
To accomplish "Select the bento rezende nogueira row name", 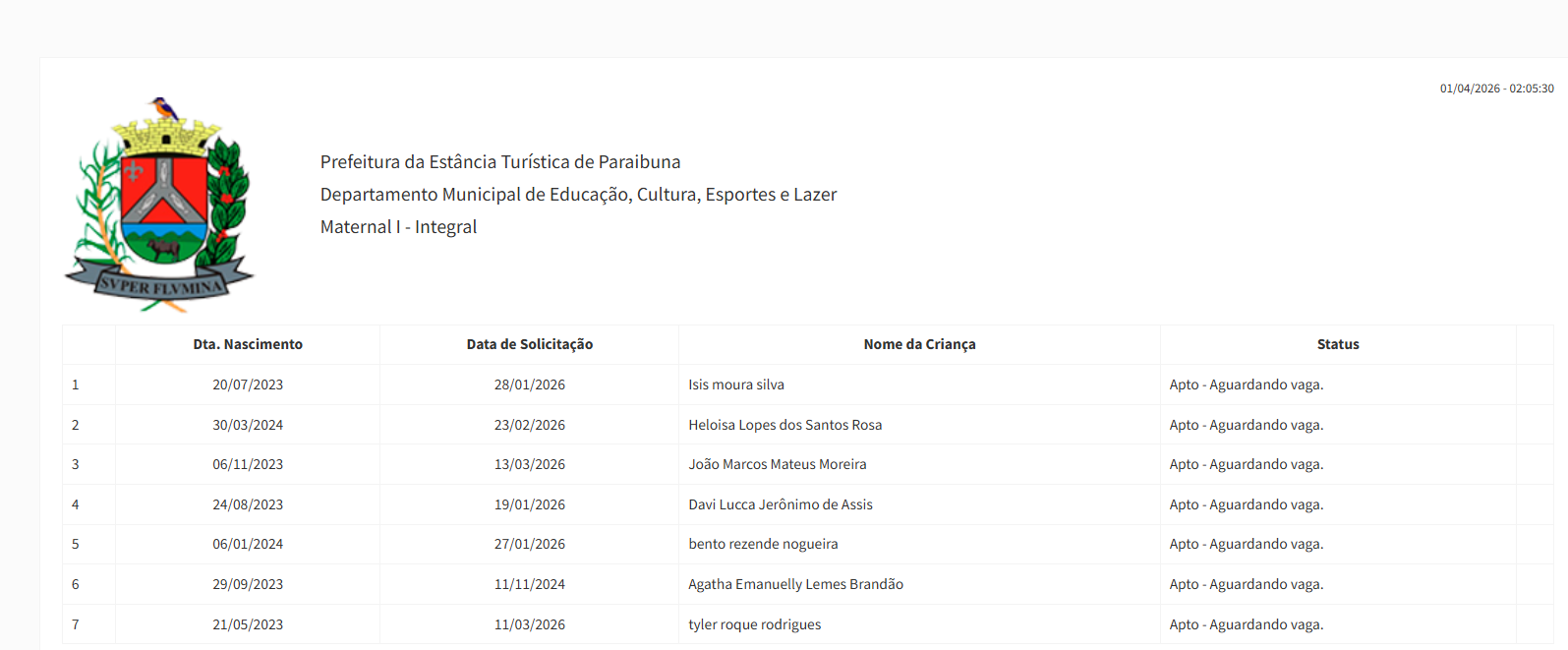I will point(763,544).
